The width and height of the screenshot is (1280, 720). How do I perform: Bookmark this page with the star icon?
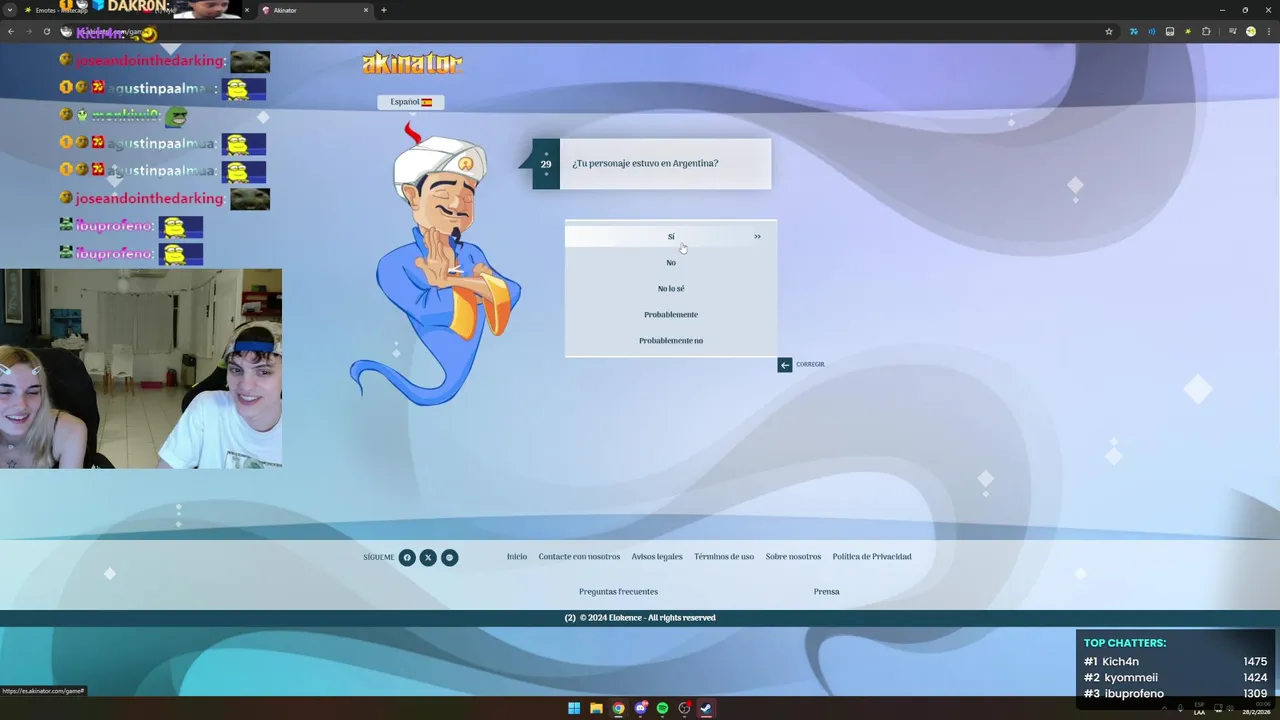(1109, 32)
